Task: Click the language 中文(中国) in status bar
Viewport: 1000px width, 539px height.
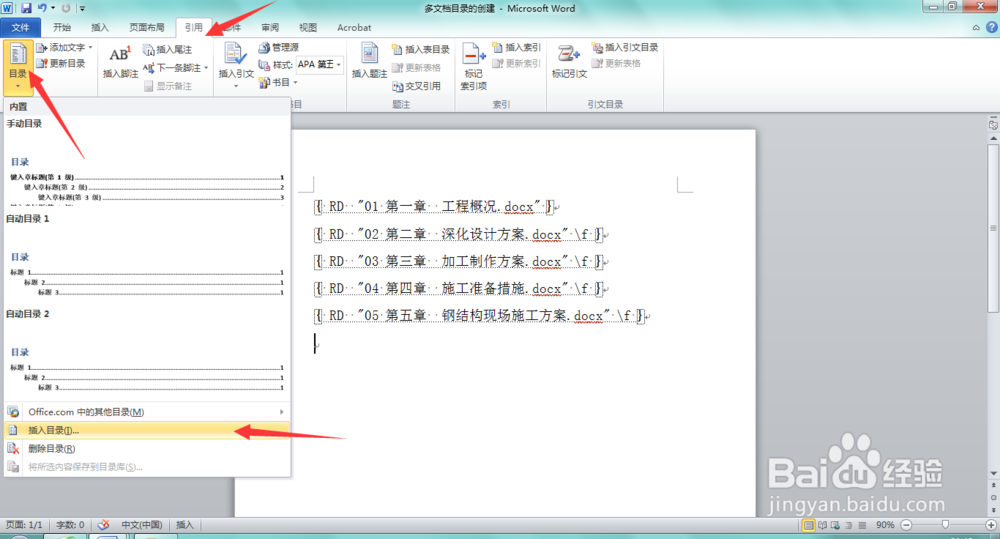Action: coord(142,525)
